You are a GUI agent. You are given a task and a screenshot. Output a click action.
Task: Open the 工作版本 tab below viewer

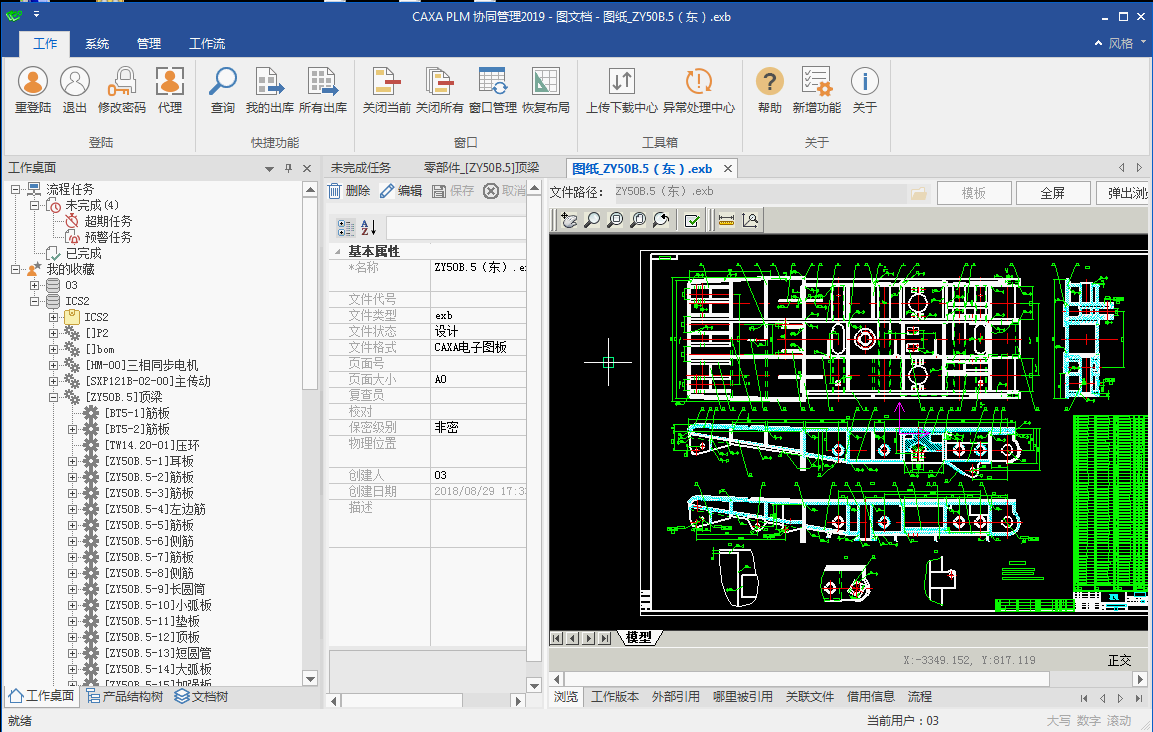pyautogui.click(x=615, y=697)
